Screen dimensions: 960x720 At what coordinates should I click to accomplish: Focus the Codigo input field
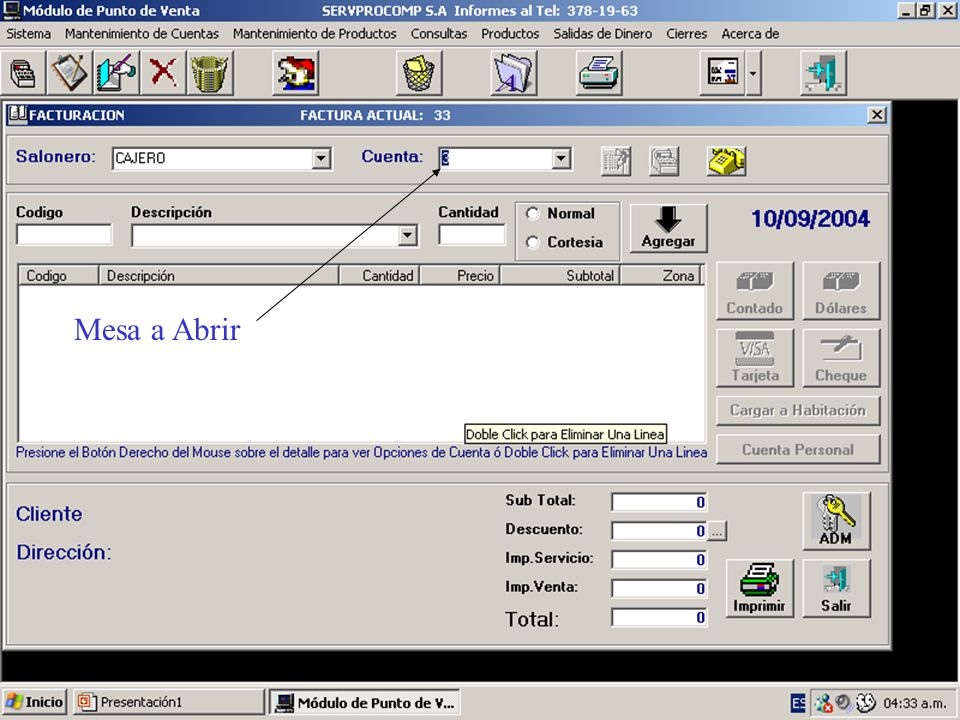64,235
